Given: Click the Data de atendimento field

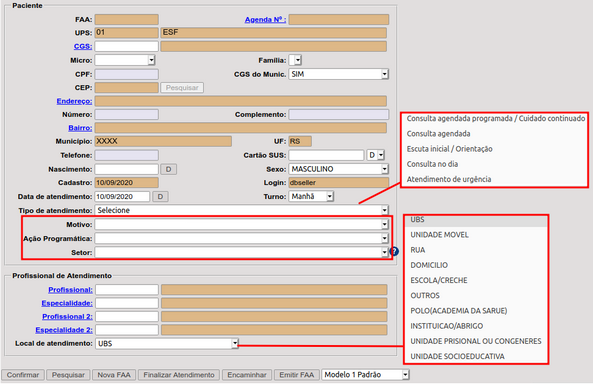Looking at the screenshot, I should pos(122,196).
